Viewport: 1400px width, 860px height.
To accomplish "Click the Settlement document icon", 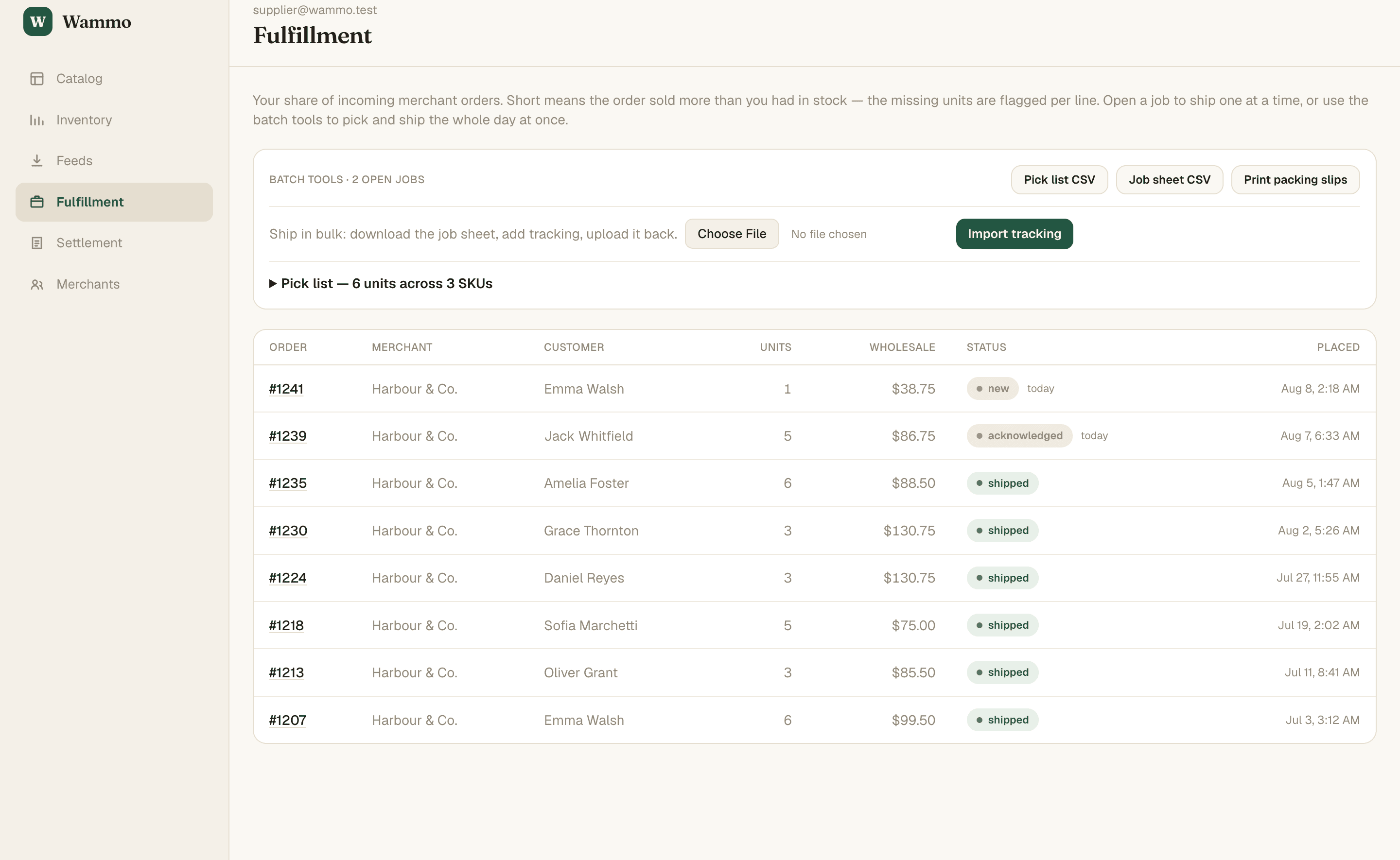I will pos(37,243).
